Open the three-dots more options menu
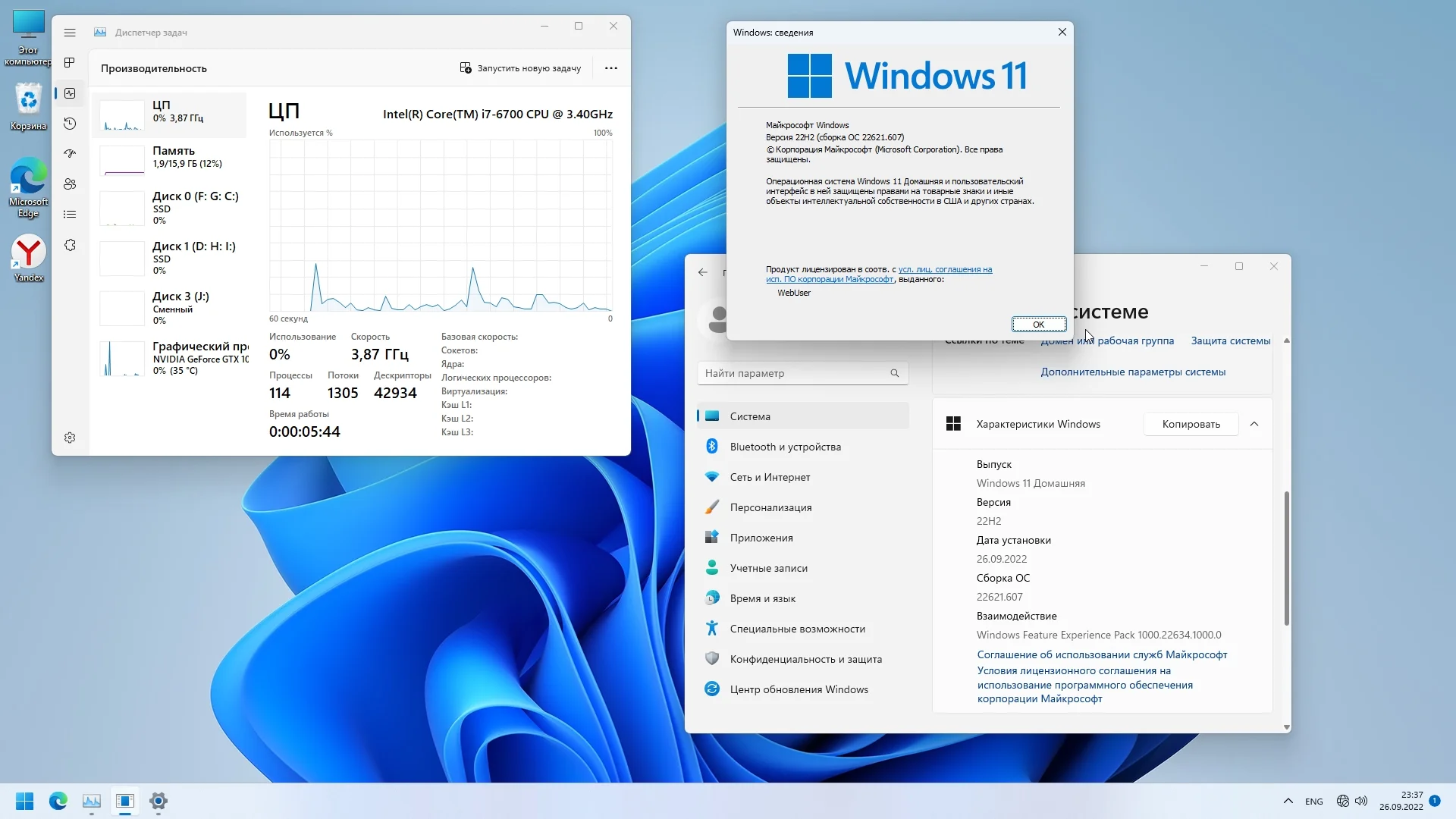The width and height of the screenshot is (1456, 819). (610, 68)
